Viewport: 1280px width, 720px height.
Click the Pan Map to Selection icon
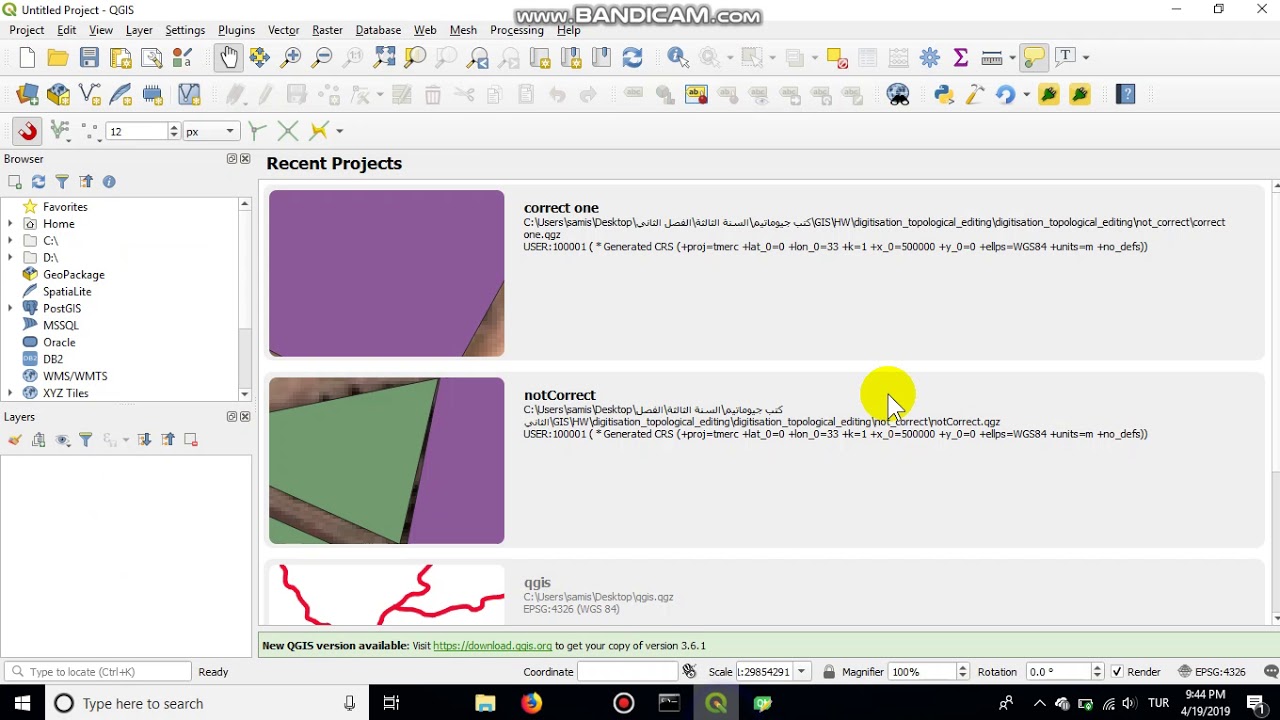(x=260, y=58)
